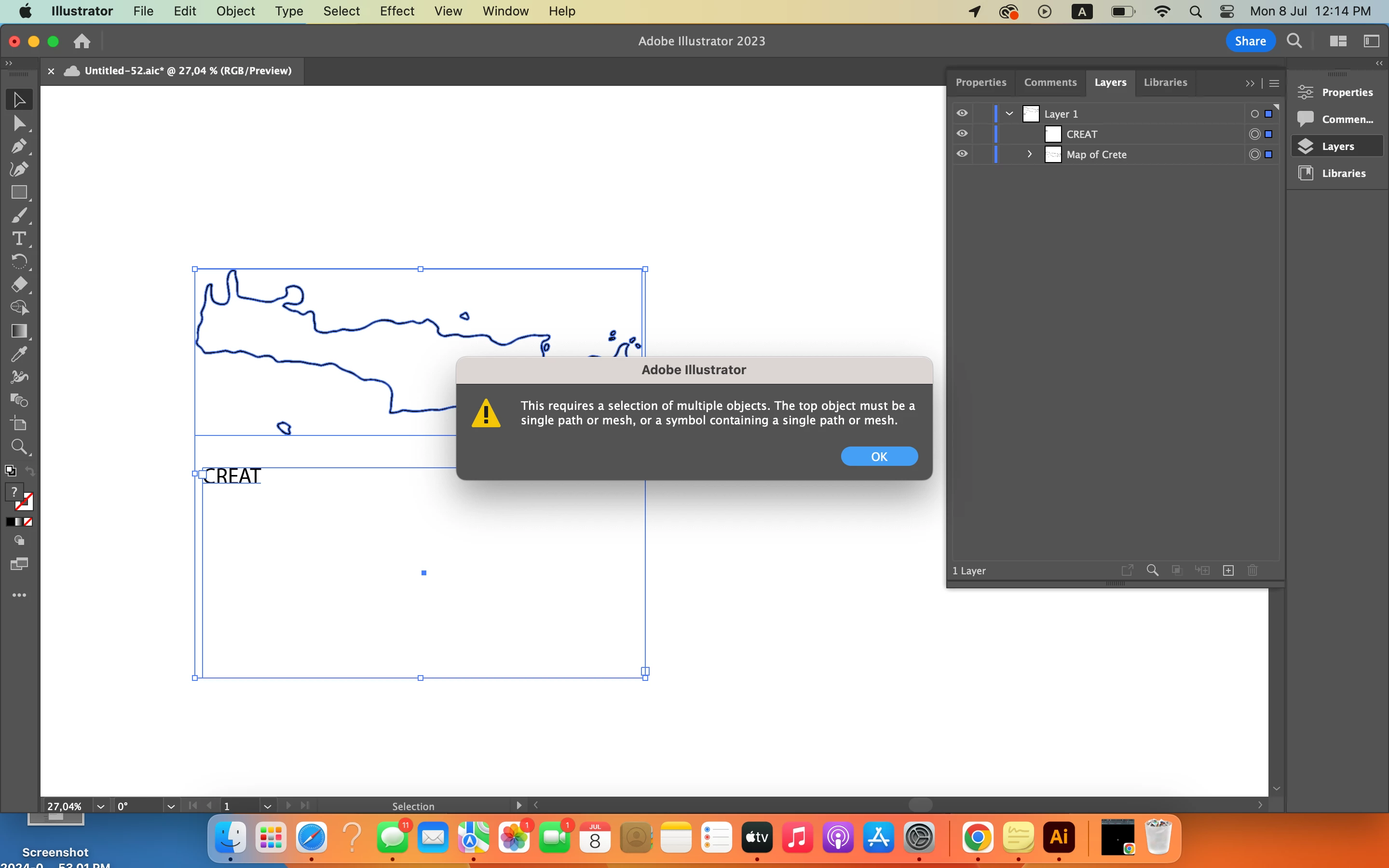This screenshot has height=868, width=1389.
Task: Click OK in the warning dialog
Action: tap(879, 456)
